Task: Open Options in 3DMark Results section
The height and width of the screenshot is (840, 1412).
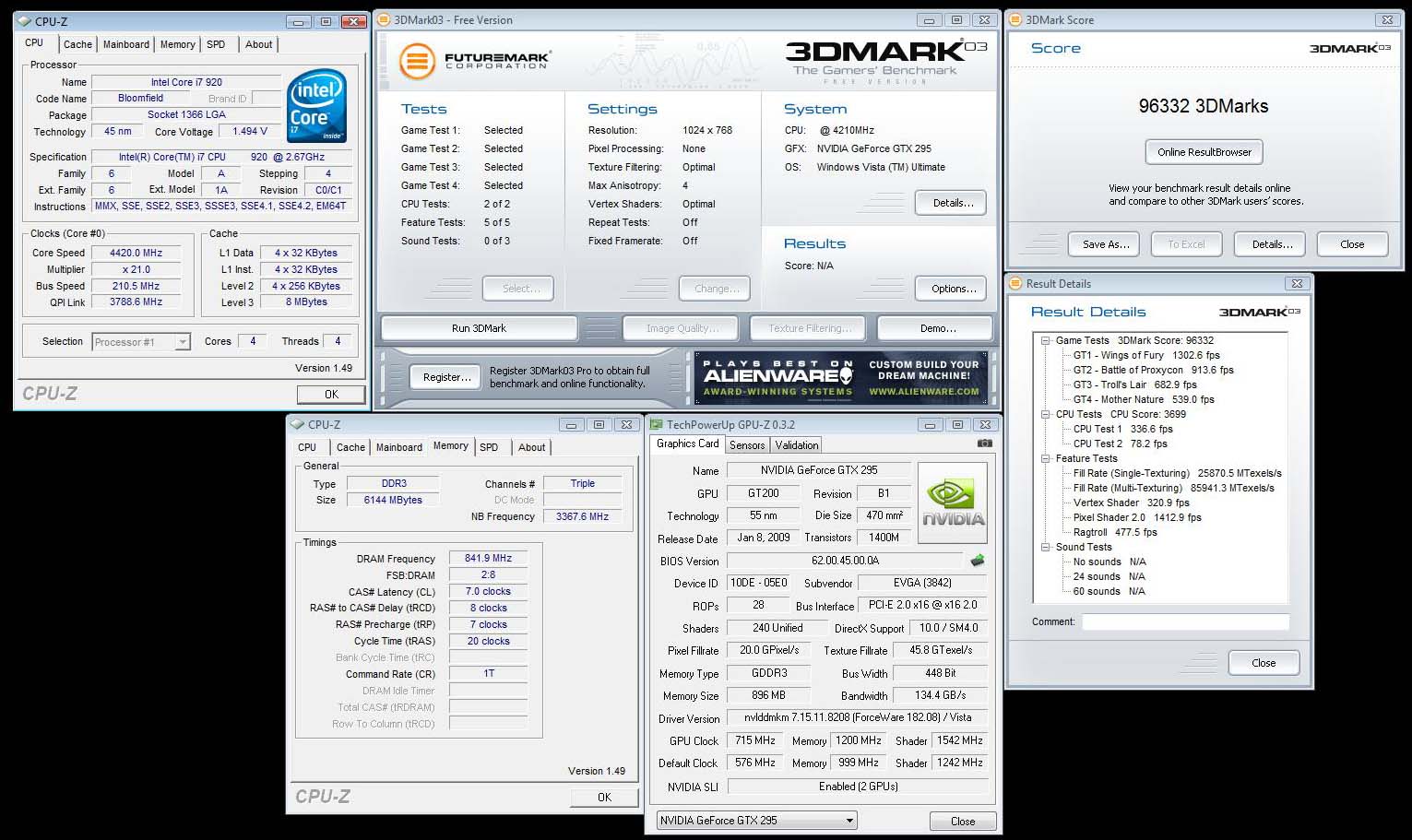Action: click(x=953, y=289)
